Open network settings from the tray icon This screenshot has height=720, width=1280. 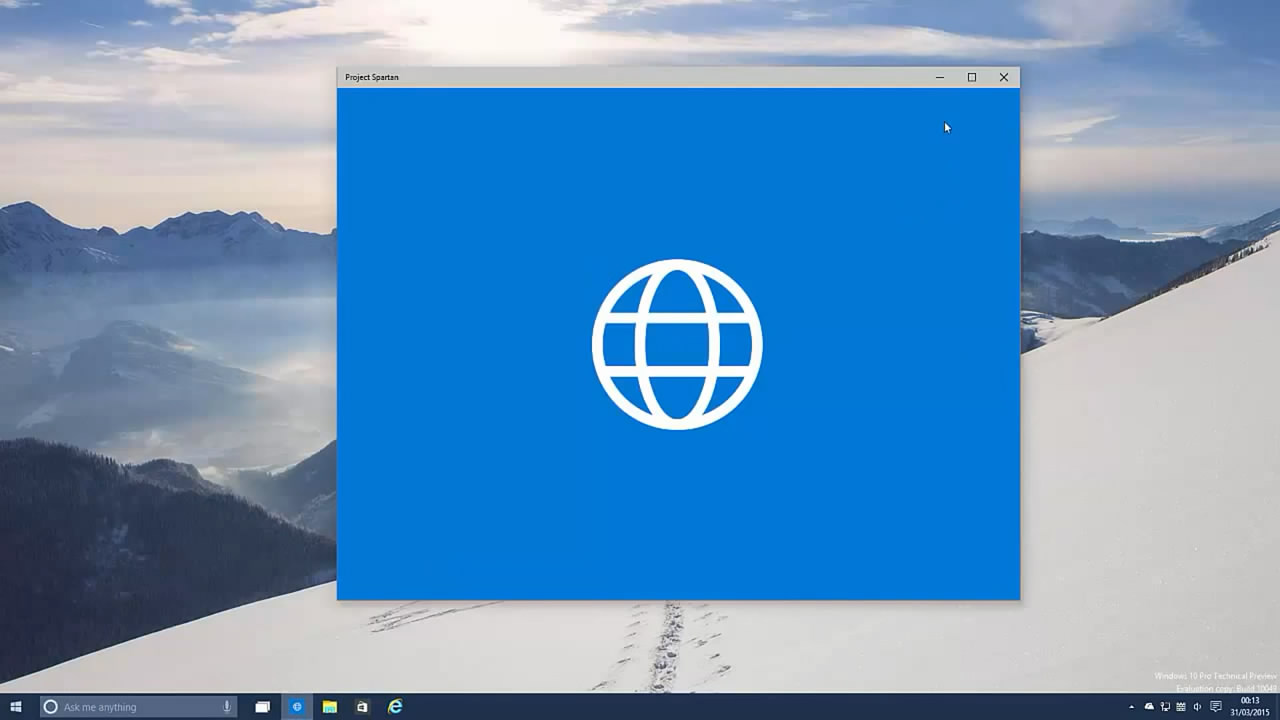[1166, 707]
